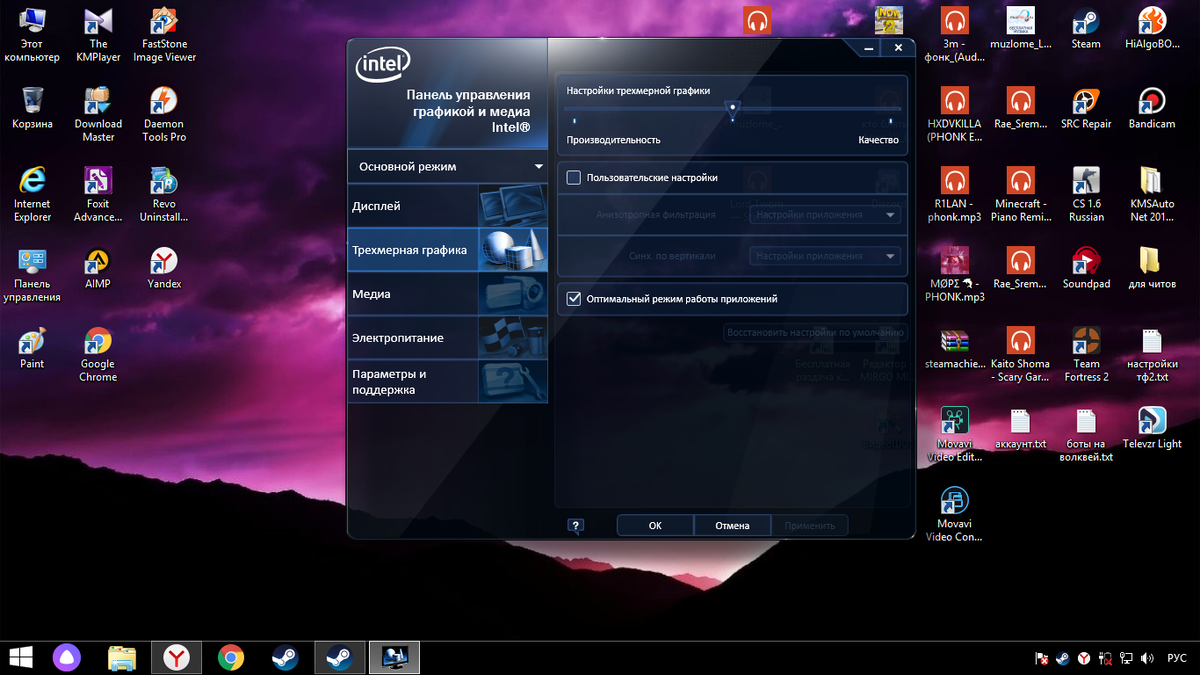Open Download Master desktop shortcut
Image resolution: width=1200 pixels, height=675 pixels.
pos(98,114)
